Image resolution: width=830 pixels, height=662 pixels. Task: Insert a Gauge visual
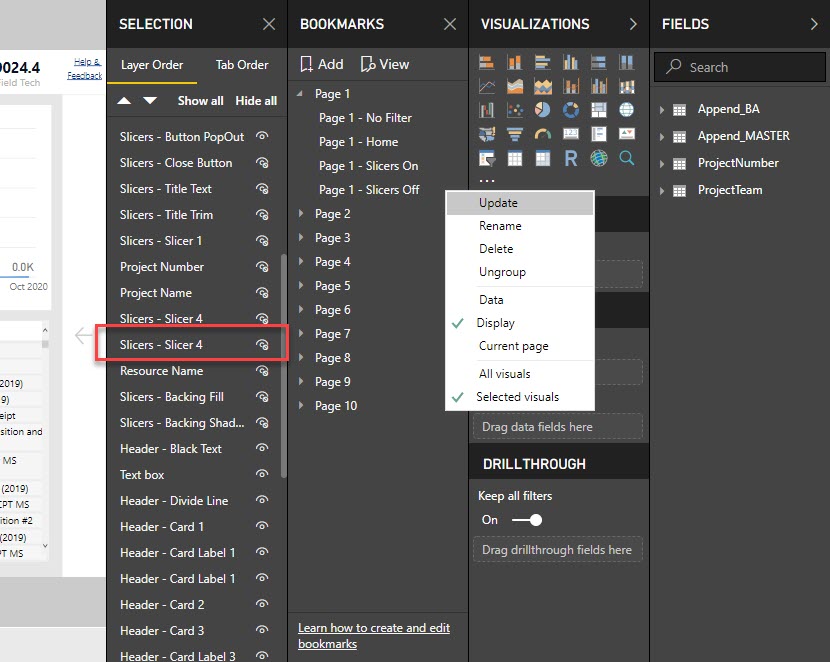coord(543,133)
